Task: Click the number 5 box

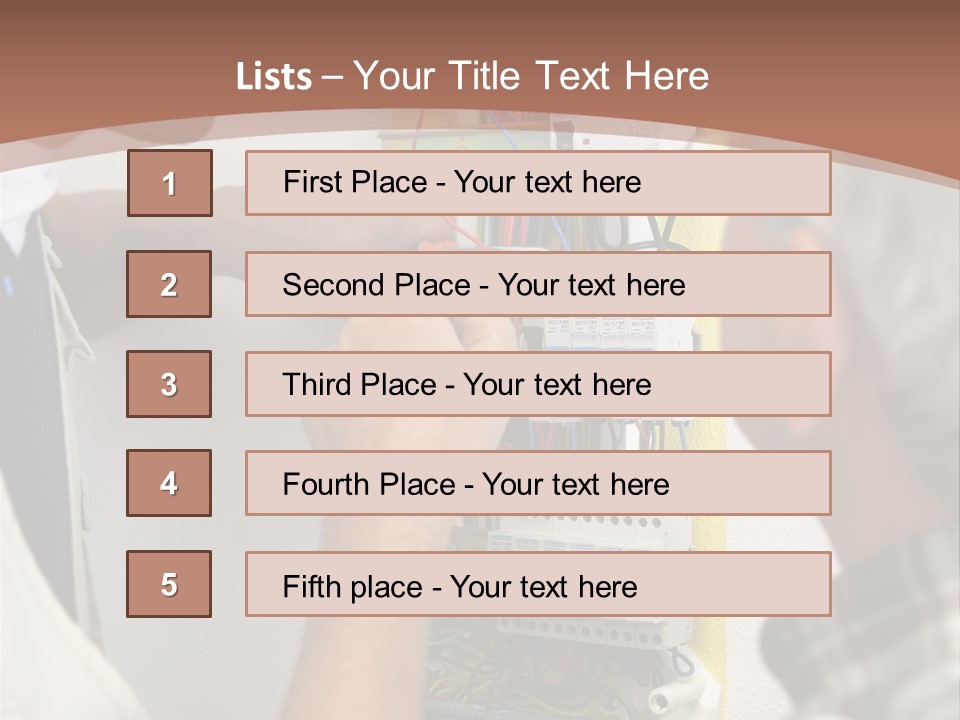Action: pyautogui.click(x=169, y=584)
